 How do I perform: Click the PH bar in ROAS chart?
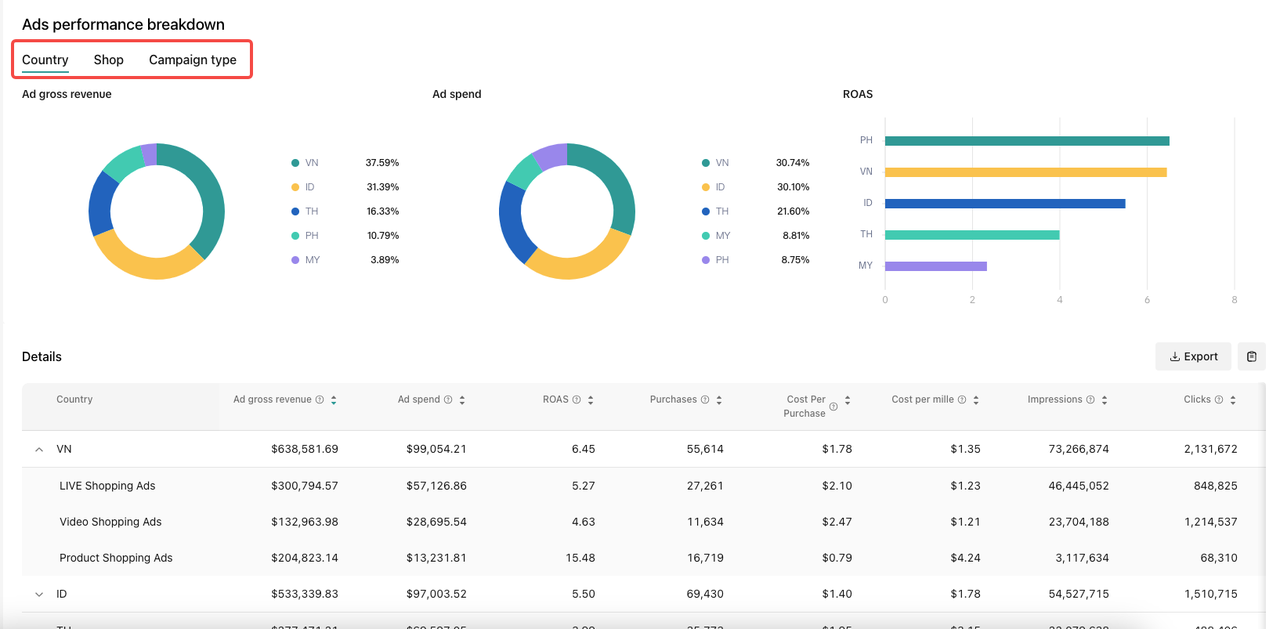pos(1026,141)
